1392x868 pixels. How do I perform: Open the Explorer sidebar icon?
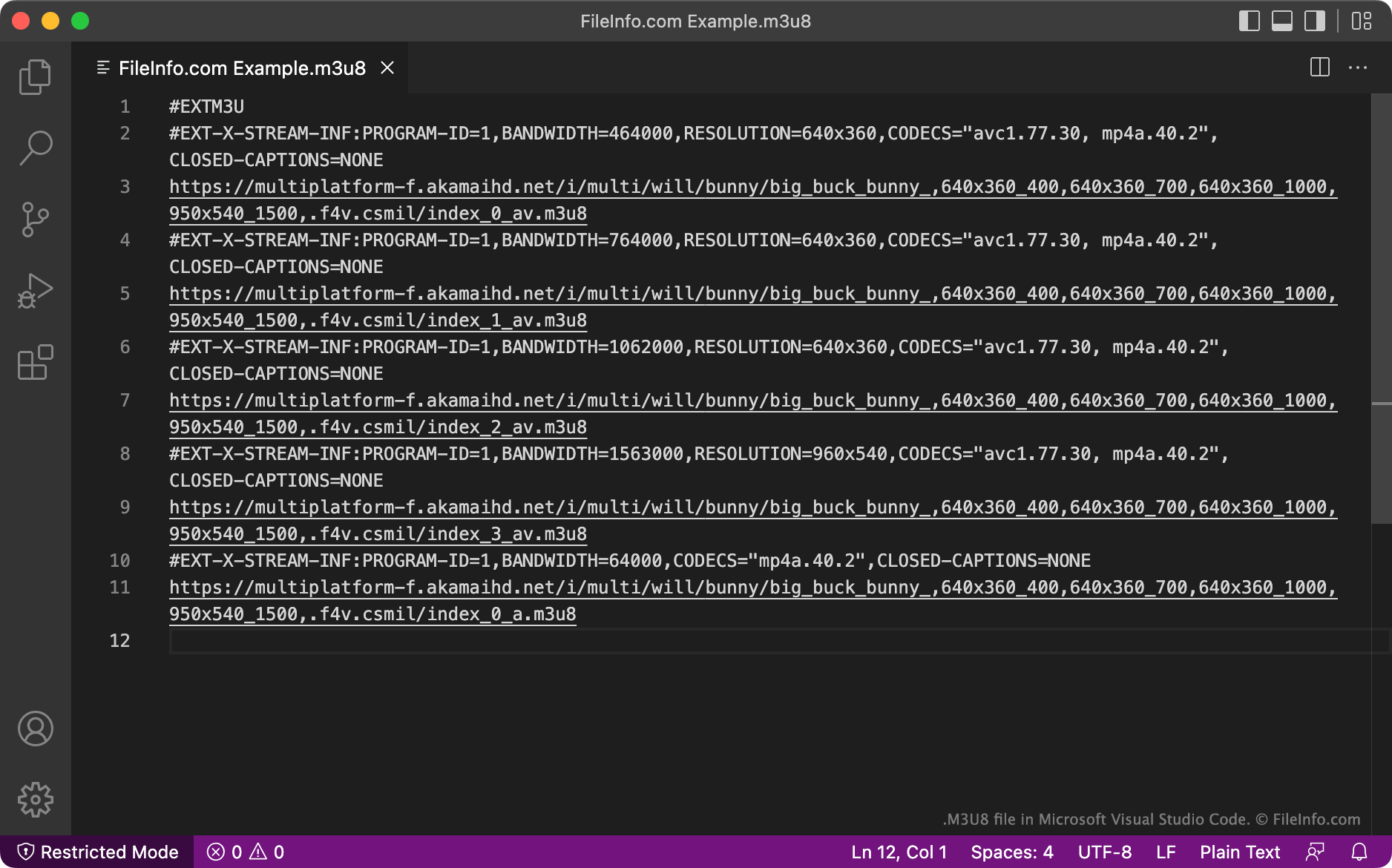tap(35, 76)
